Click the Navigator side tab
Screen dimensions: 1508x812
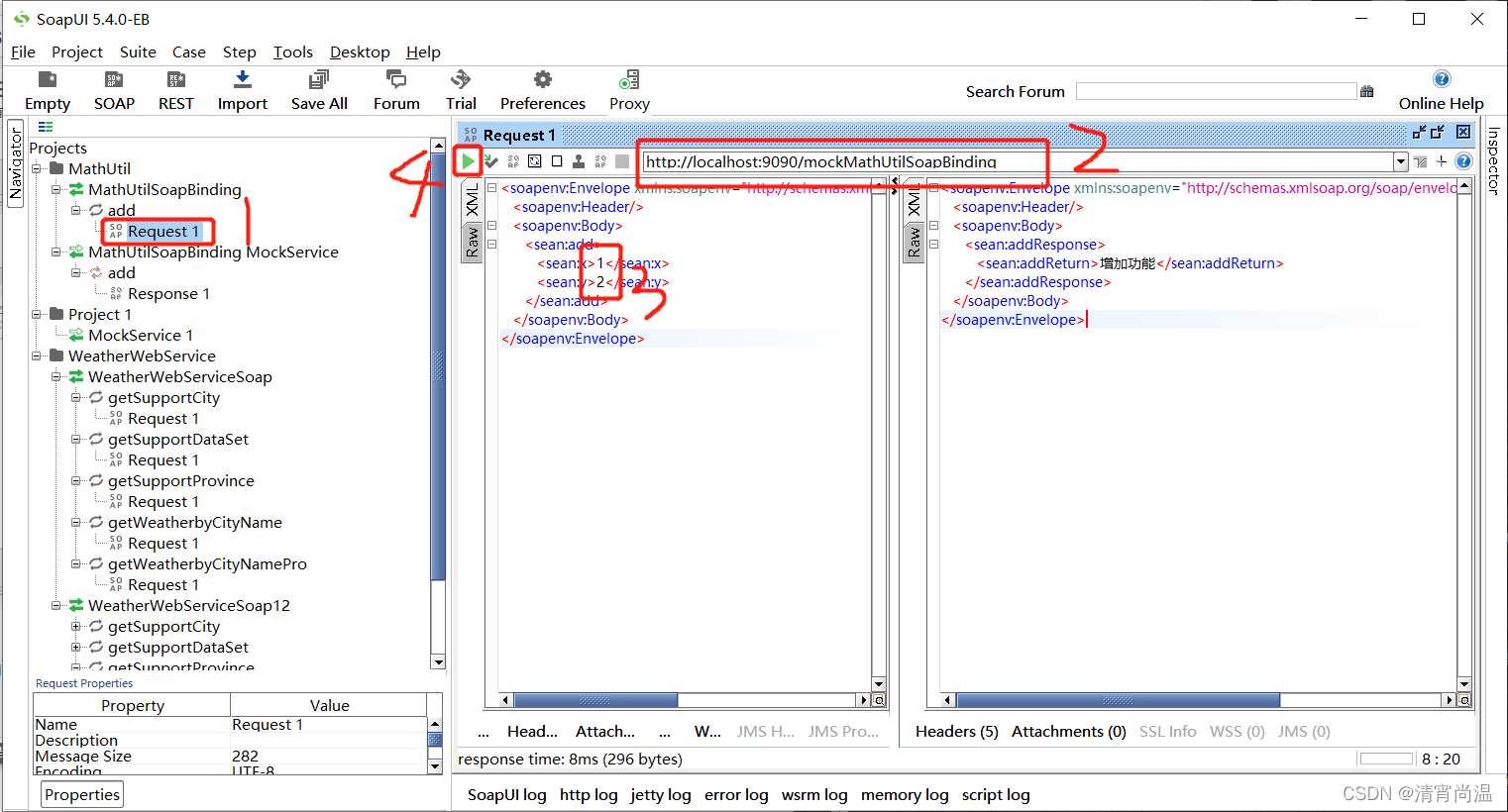pos(15,164)
